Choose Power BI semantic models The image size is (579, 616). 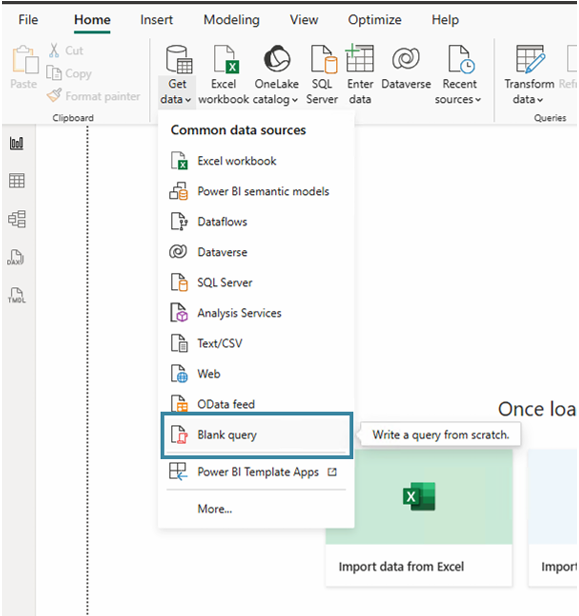[x=256, y=191]
